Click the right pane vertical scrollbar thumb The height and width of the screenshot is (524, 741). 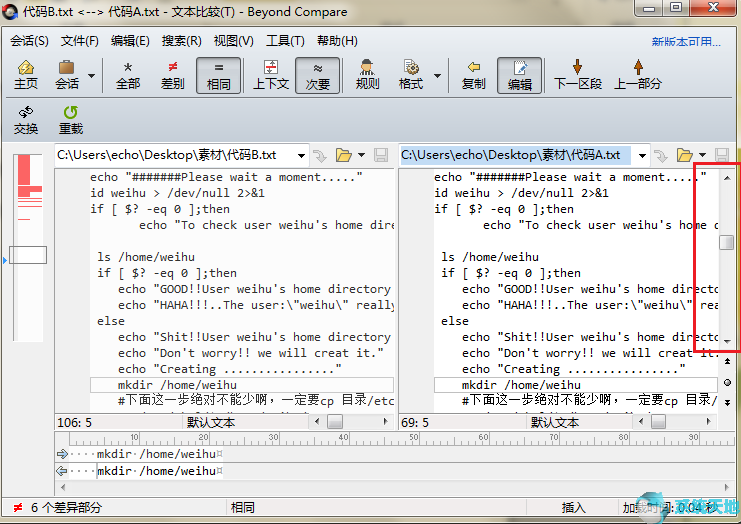point(727,242)
